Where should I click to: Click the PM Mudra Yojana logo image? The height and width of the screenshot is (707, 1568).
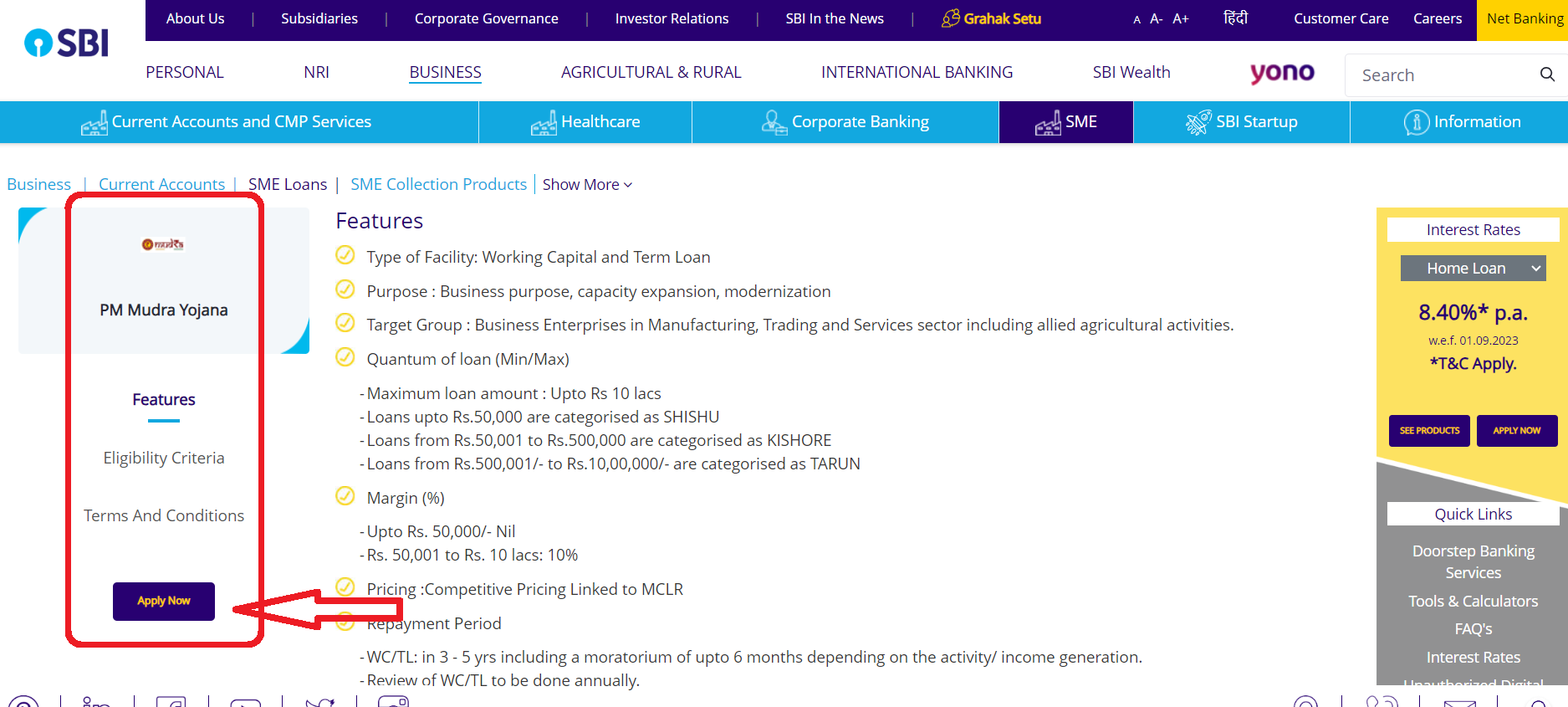[163, 244]
